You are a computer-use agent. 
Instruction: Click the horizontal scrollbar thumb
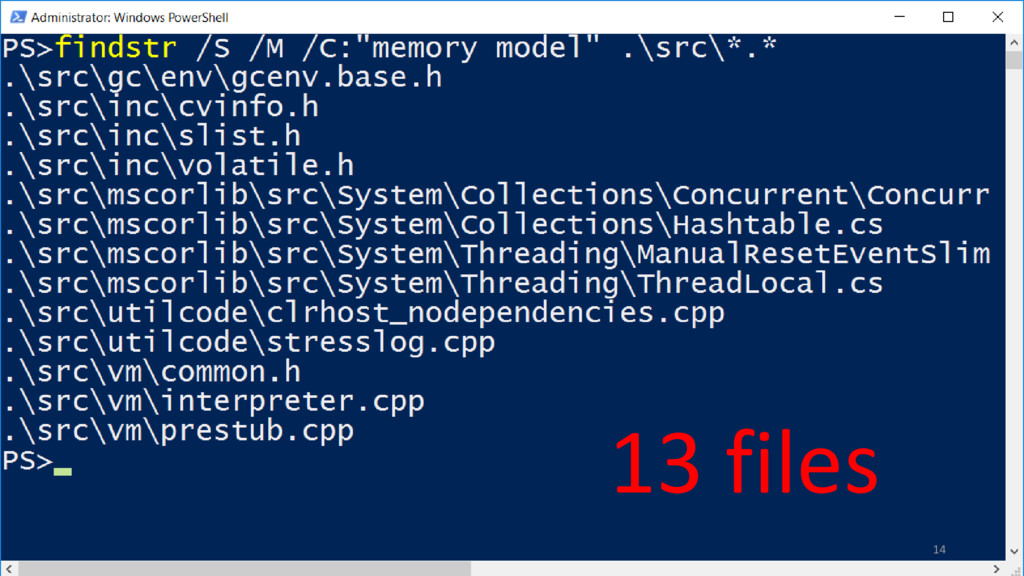coord(244,569)
